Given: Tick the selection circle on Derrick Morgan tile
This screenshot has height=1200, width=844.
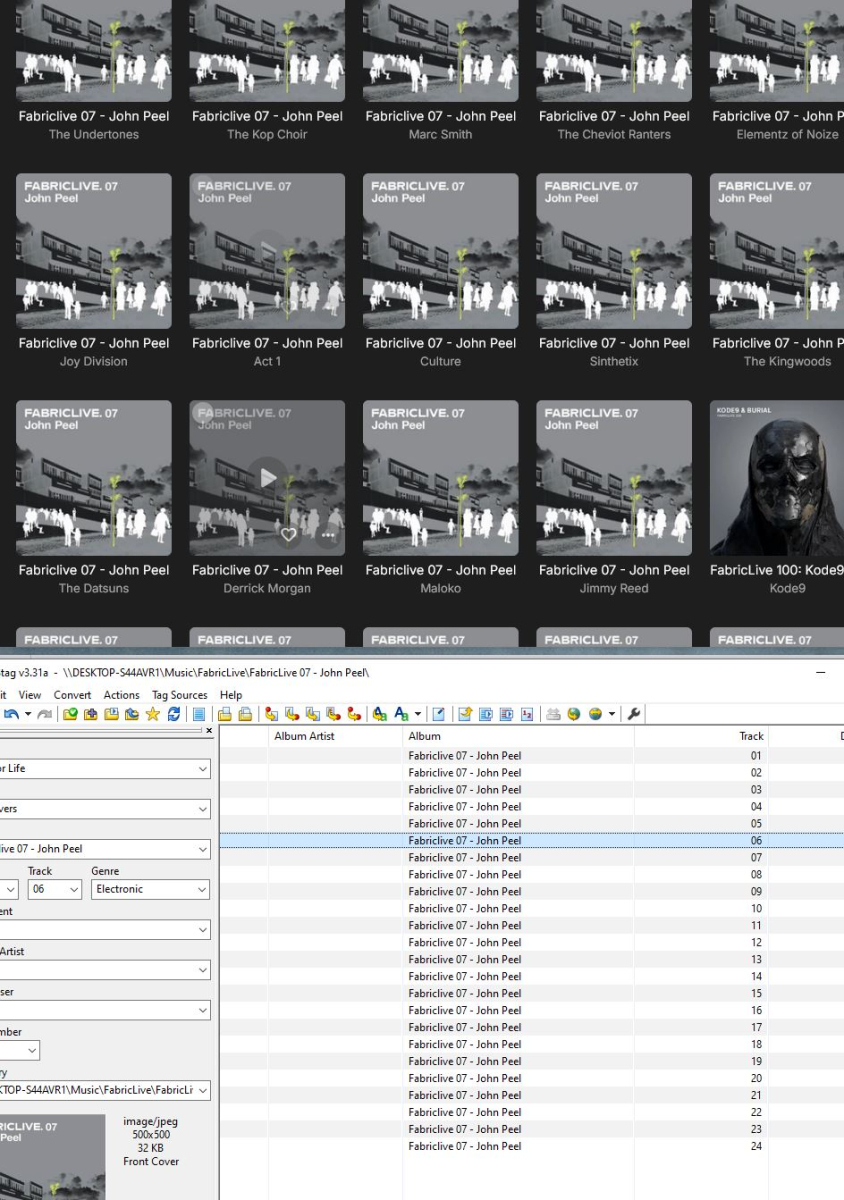Looking at the screenshot, I should point(203,414).
